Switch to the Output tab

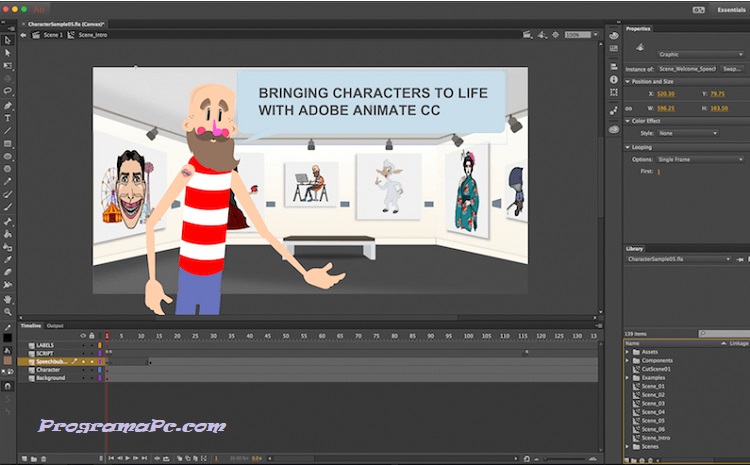coord(55,325)
